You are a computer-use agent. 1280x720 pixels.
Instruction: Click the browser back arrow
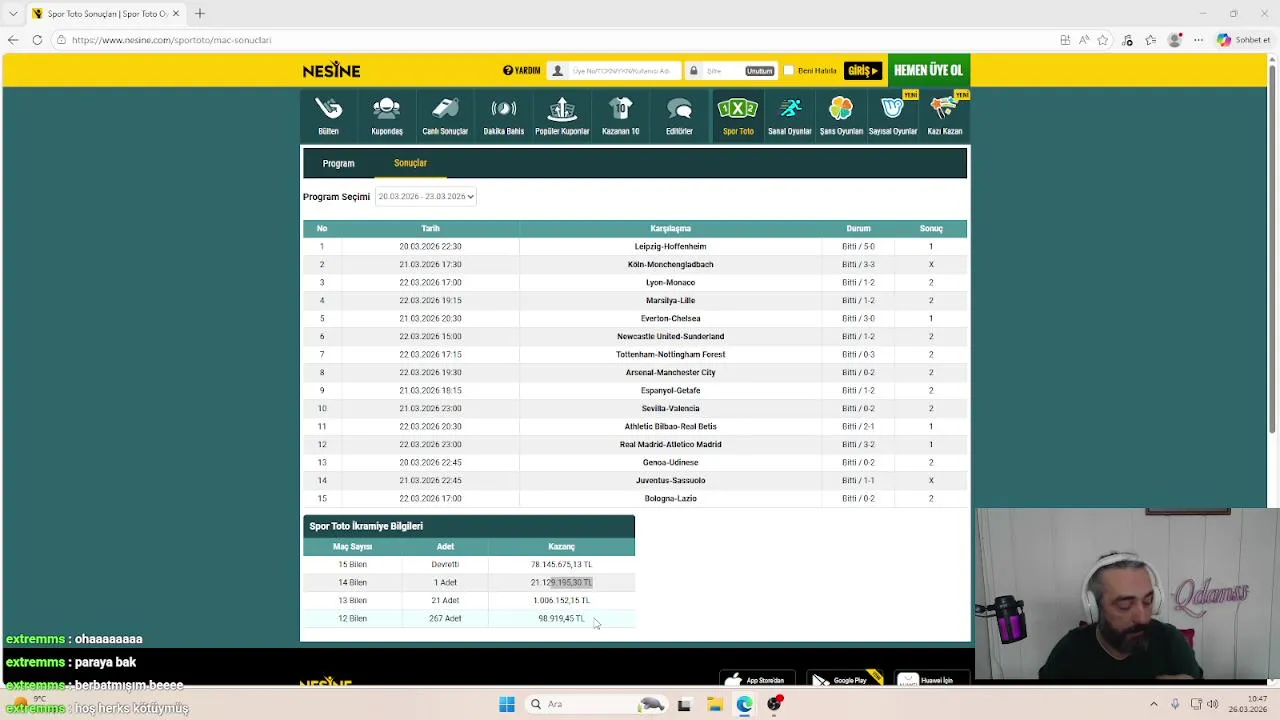pos(12,40)
